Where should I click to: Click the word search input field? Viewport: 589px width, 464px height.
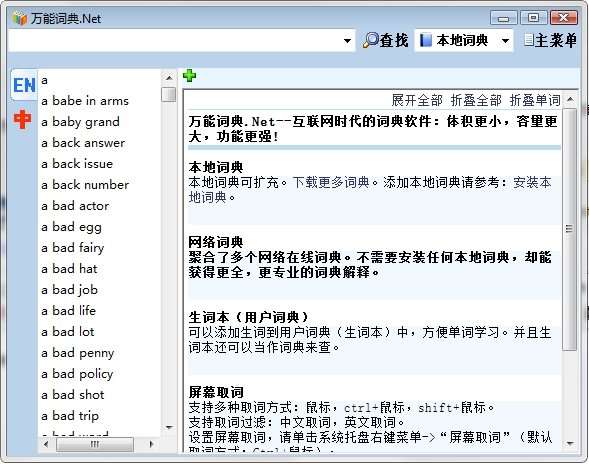click(175, 41)
